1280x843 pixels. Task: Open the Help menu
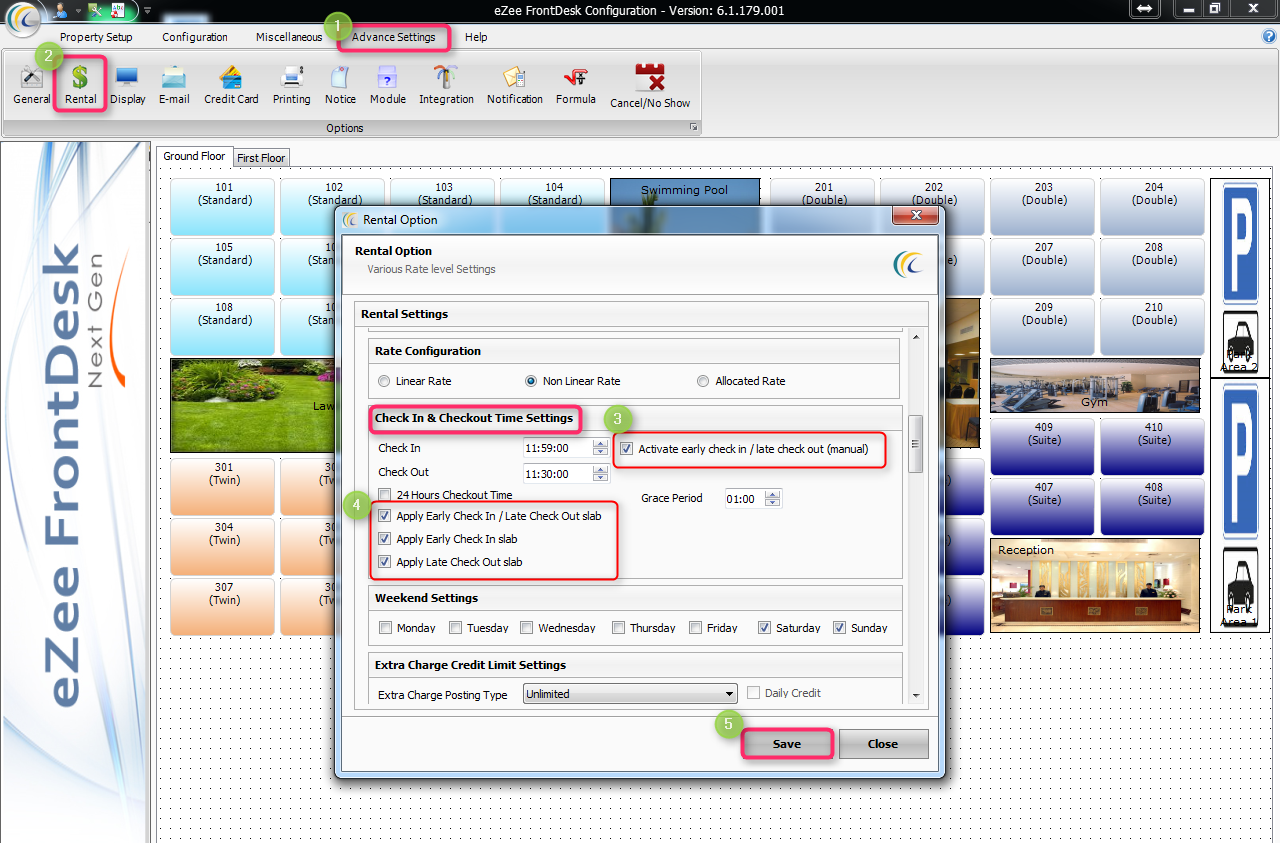click(476, 37)
